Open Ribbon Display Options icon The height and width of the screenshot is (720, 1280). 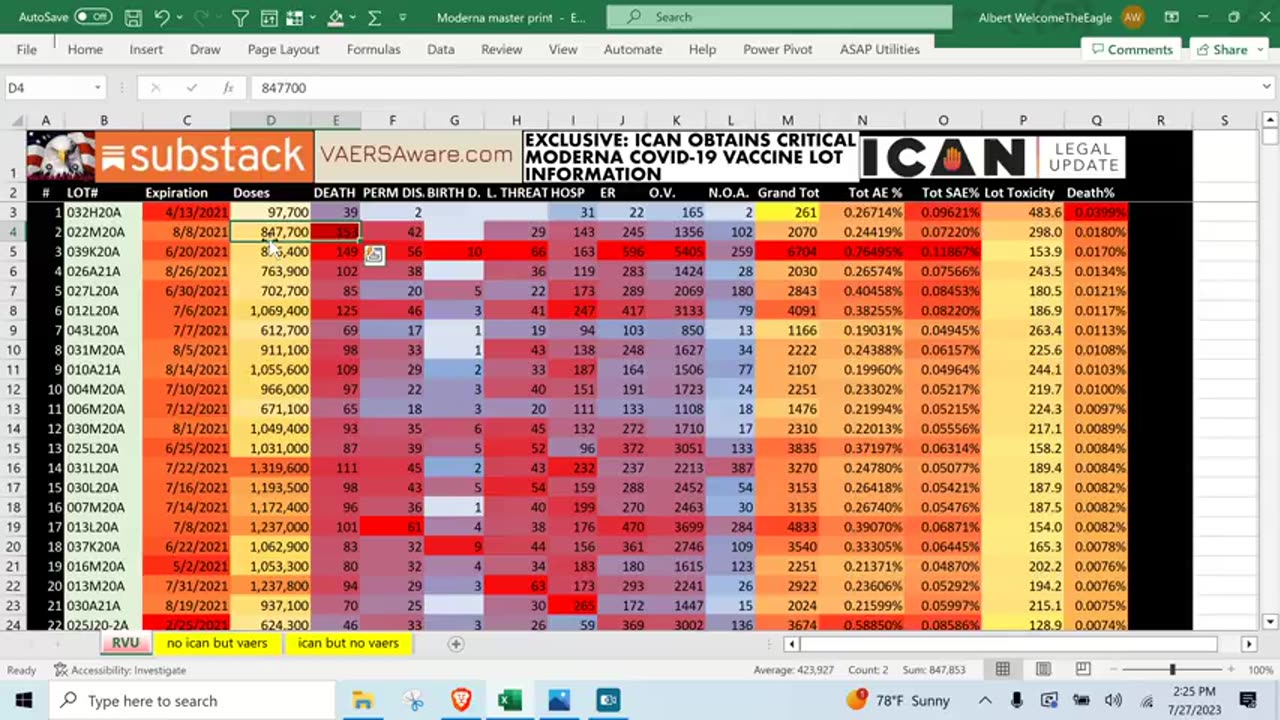pyautogui.click(x=1171, y=17)
